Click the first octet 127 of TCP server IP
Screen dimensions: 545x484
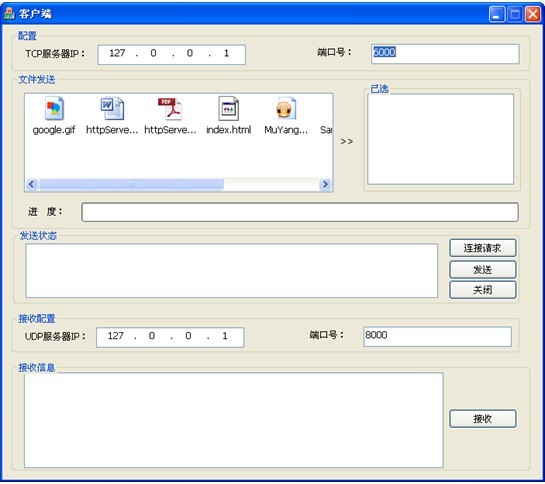point(117,53)
